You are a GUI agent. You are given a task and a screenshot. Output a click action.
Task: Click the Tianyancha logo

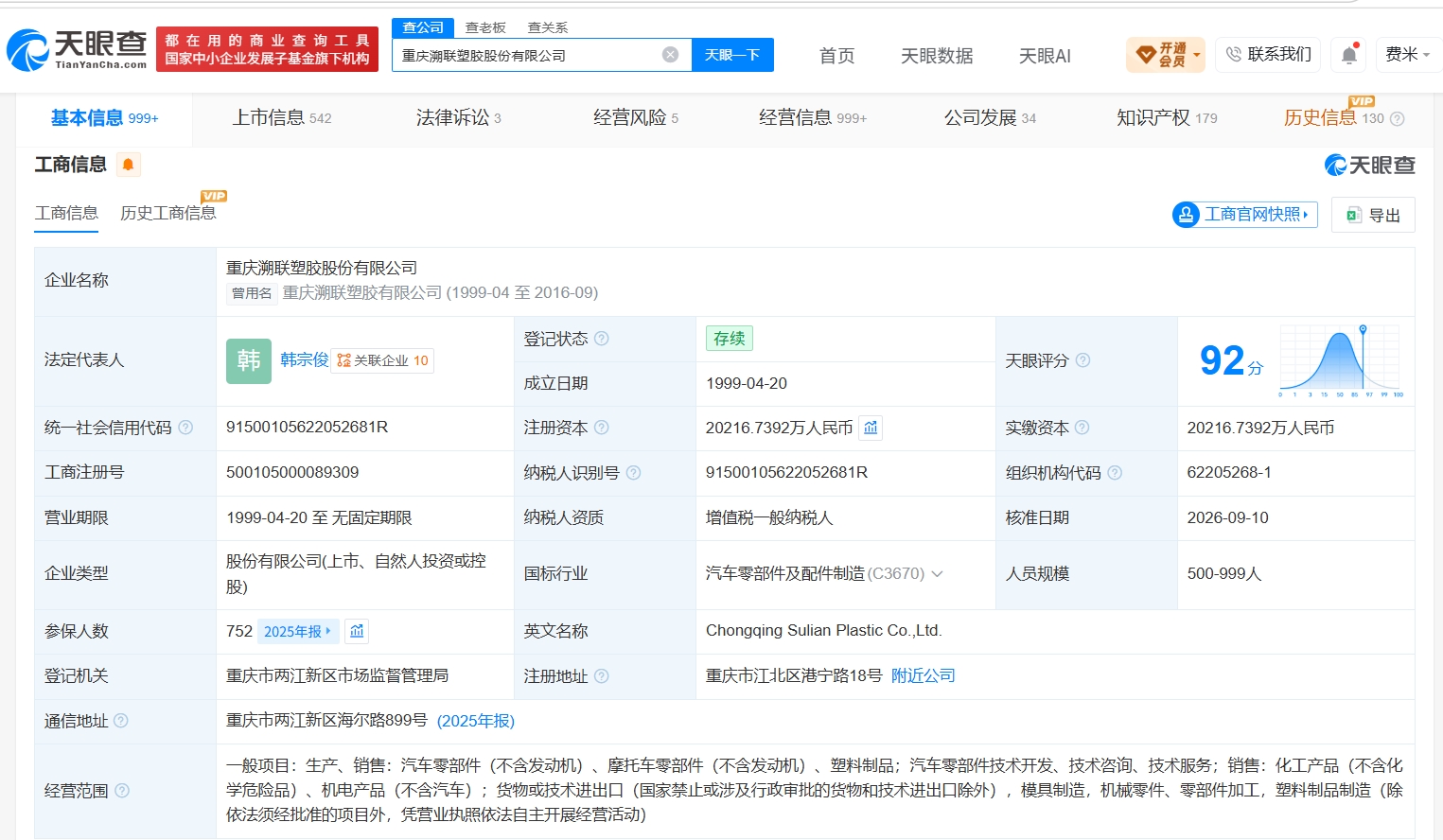[77, 49]
